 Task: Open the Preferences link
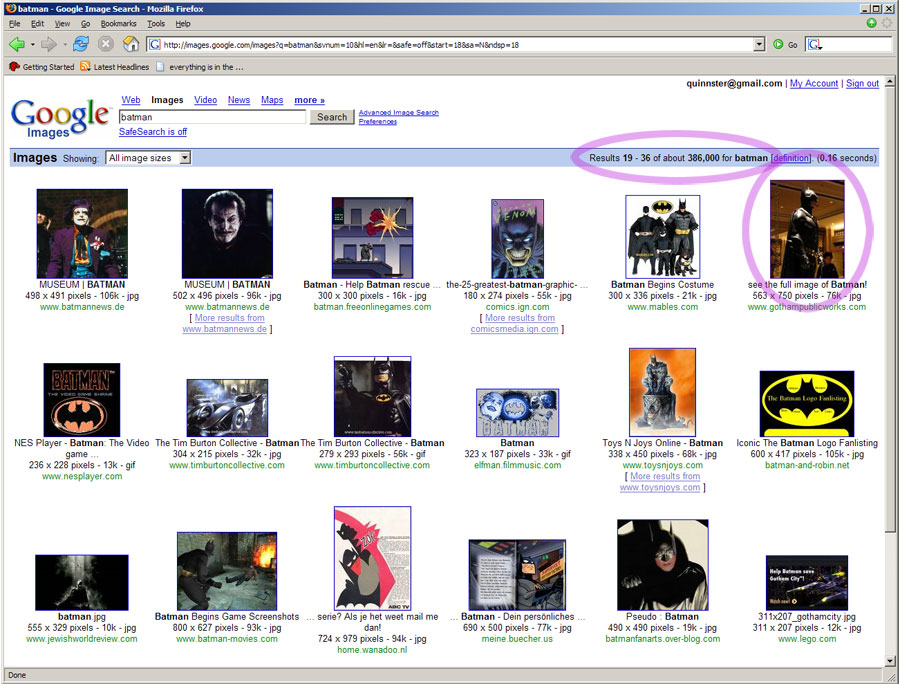(378, 122)
